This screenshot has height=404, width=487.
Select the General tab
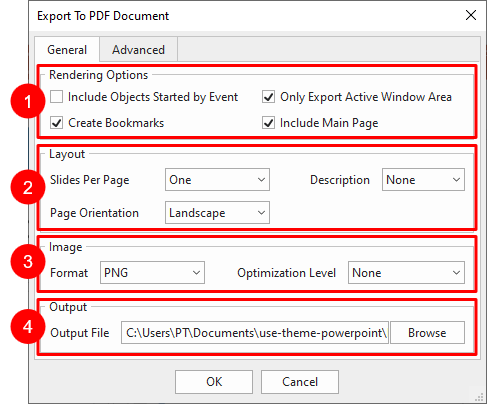coord(67,50)
